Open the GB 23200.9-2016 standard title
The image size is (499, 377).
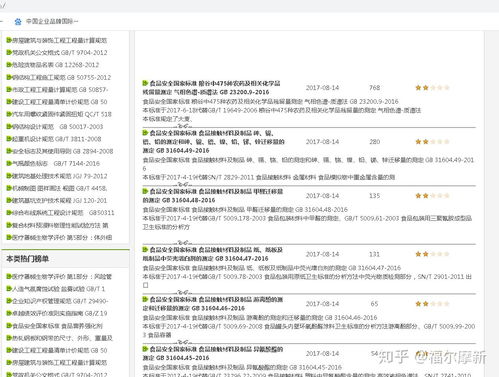[211, 88]
